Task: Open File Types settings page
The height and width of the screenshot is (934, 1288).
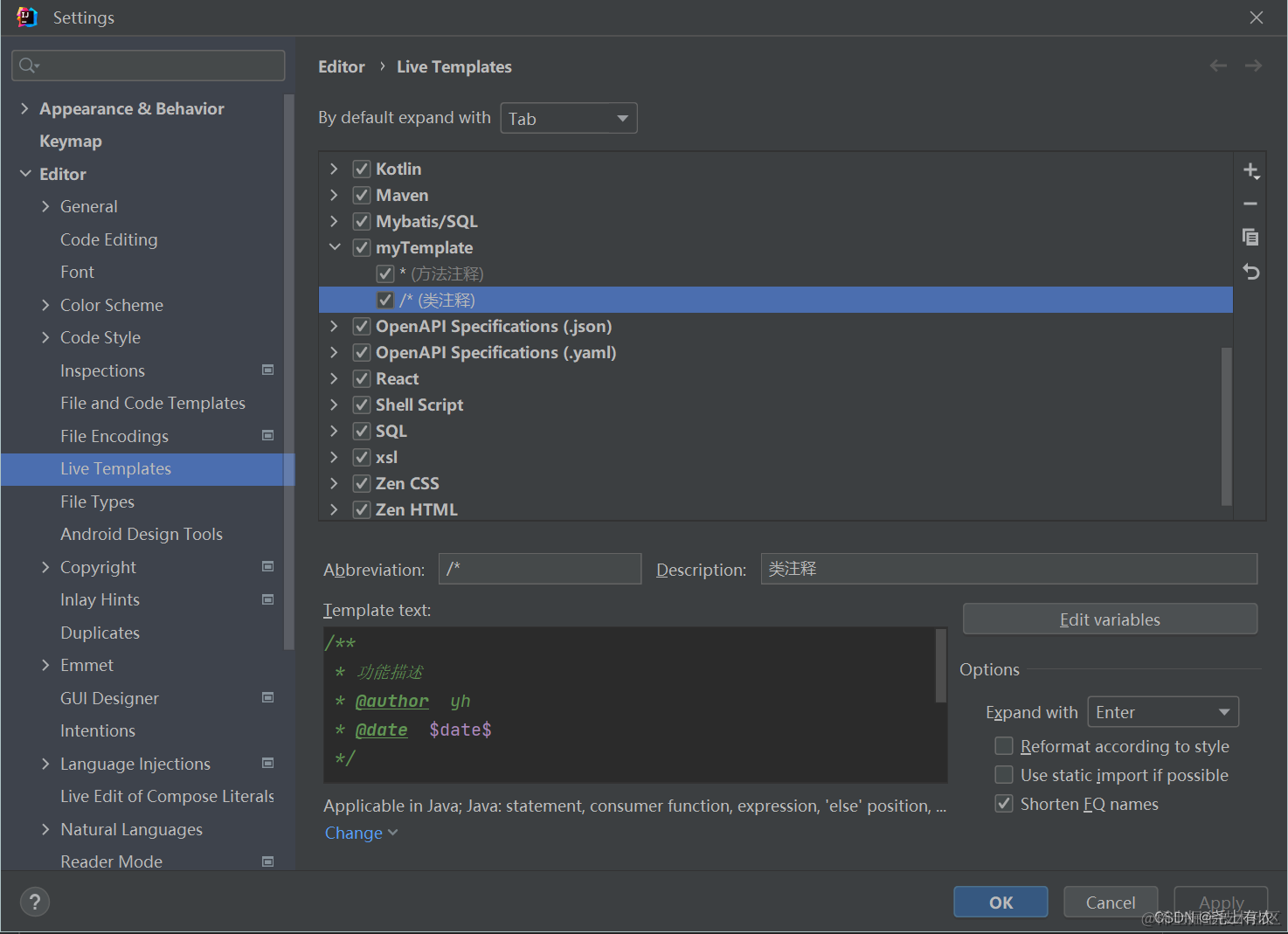Action: pos(97,502)
